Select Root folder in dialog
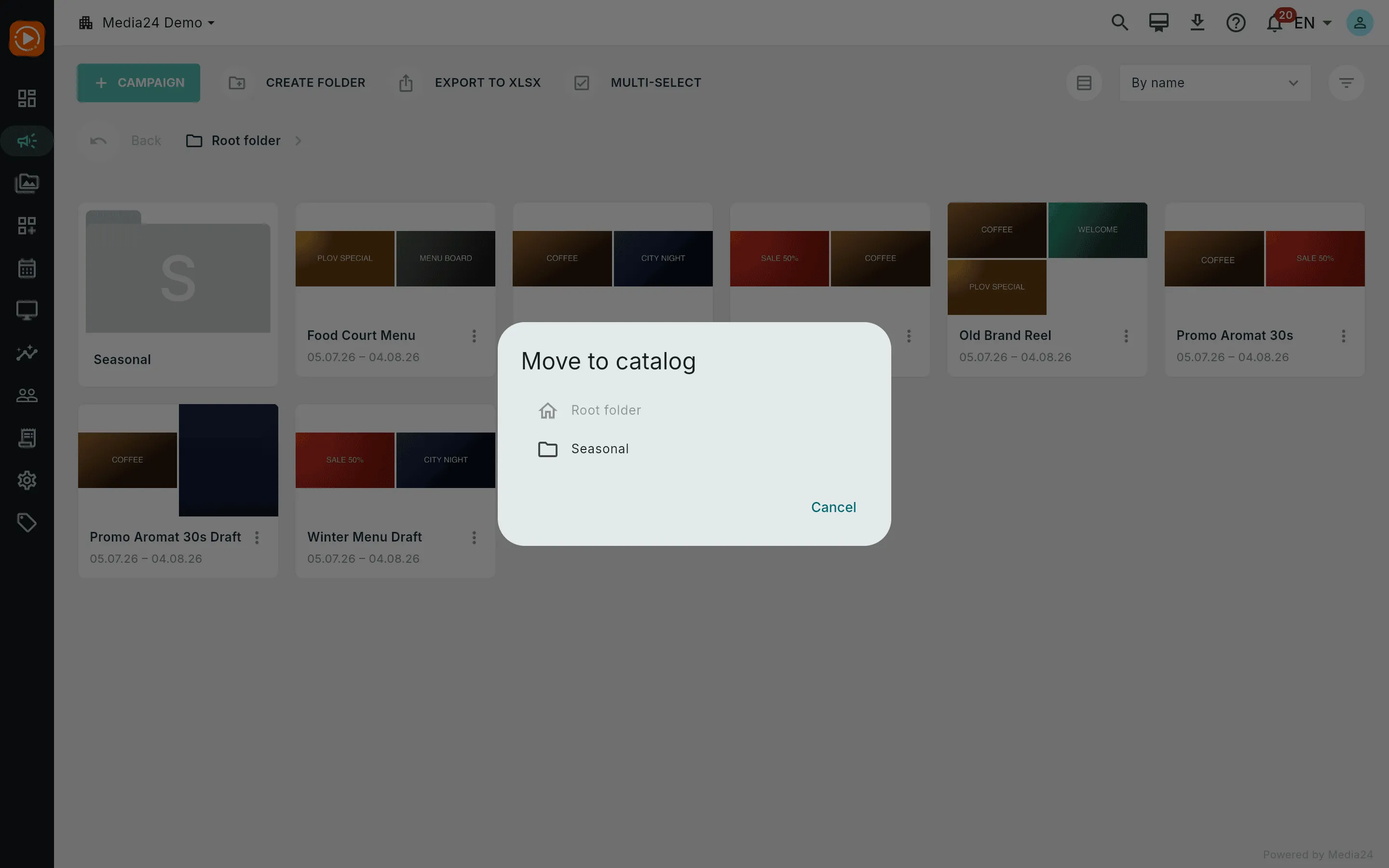The height and width of the screenshot is (868, 1389). click(x=694, y=410)
